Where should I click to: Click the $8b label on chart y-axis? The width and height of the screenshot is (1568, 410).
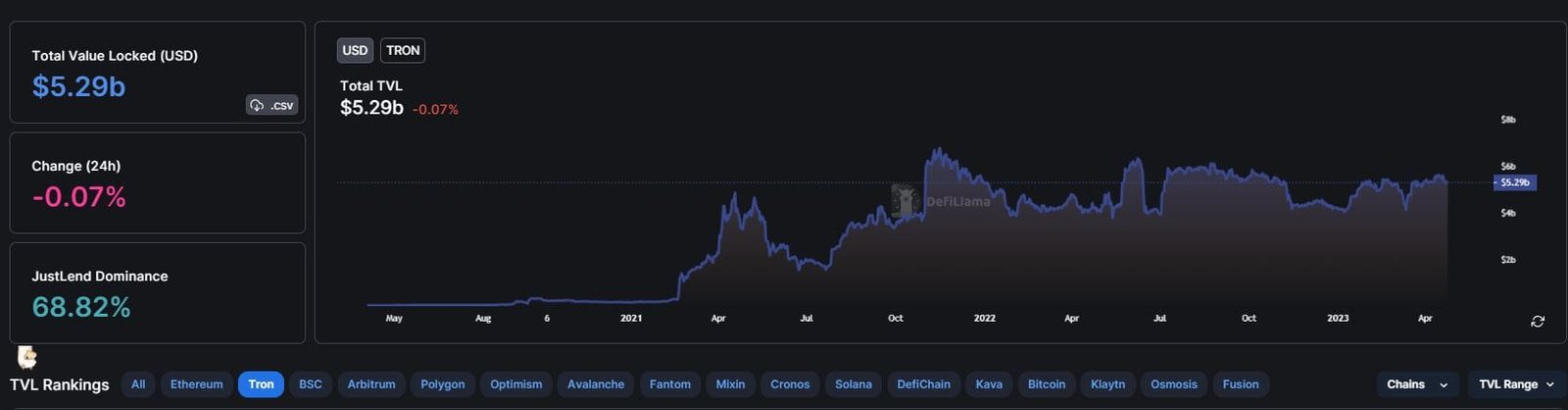coord(1508,120)
